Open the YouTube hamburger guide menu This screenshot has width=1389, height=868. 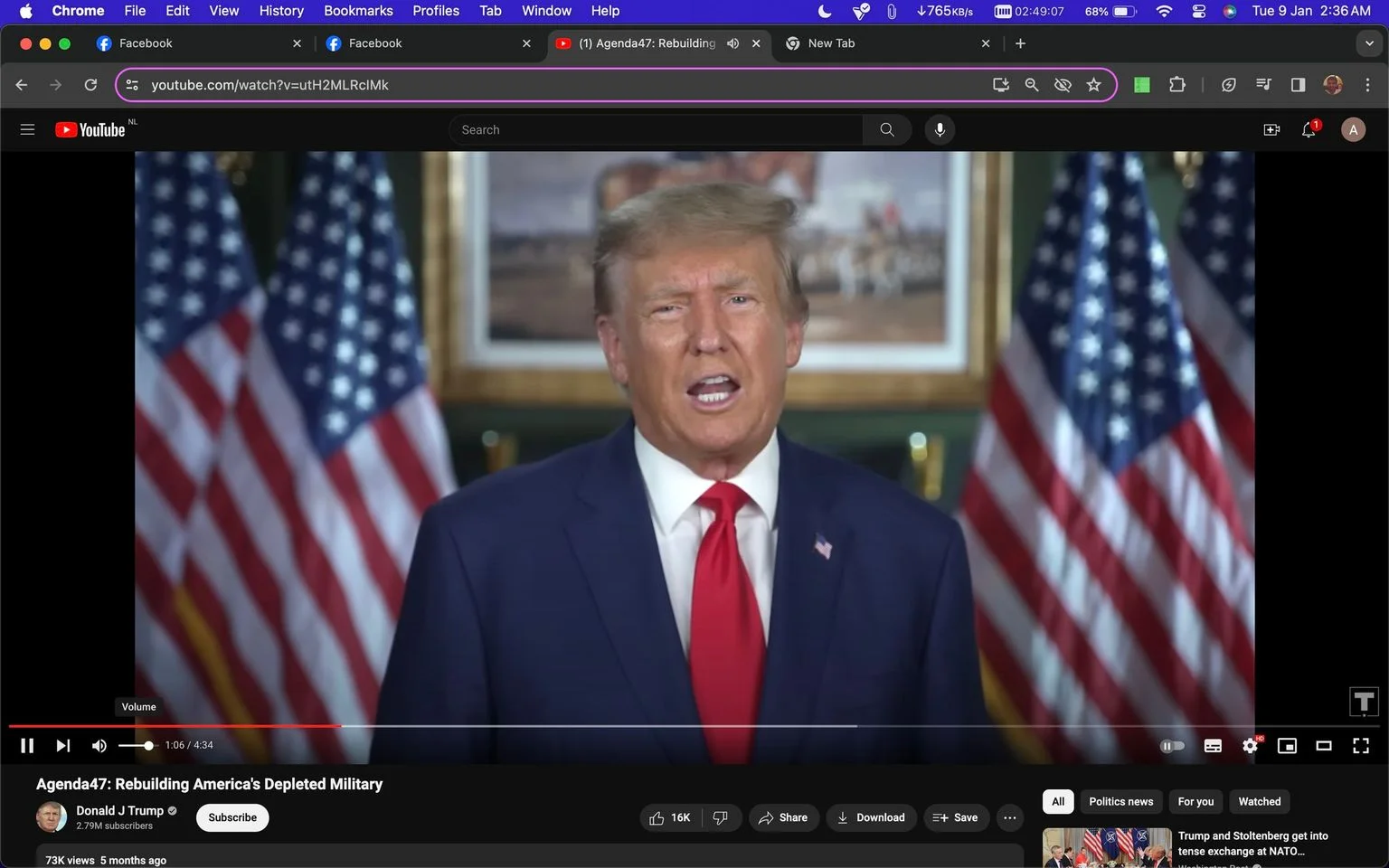point(27,130)
